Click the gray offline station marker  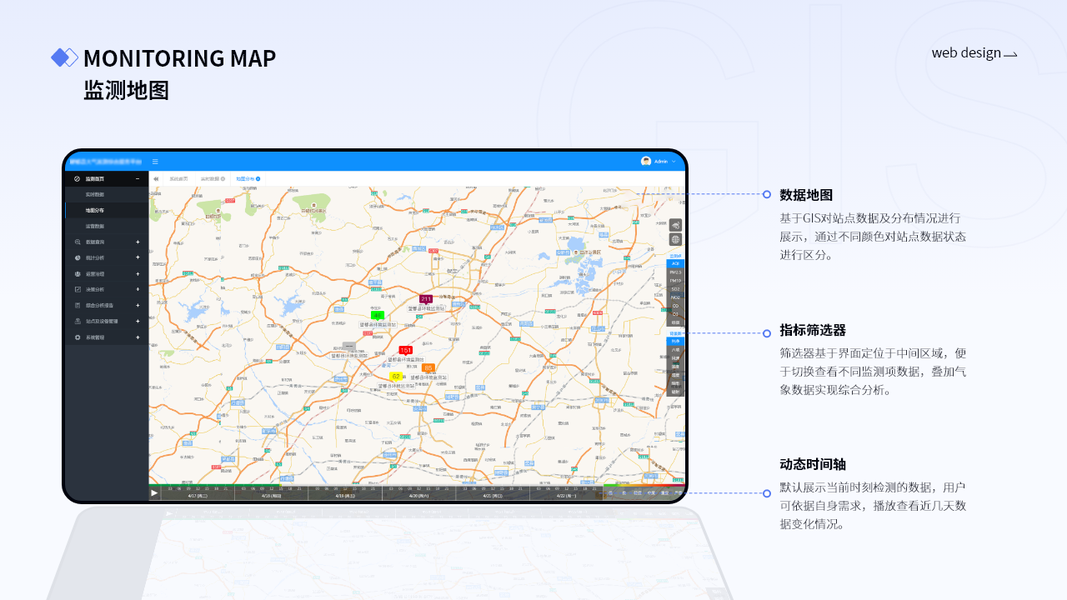point(349,346)
